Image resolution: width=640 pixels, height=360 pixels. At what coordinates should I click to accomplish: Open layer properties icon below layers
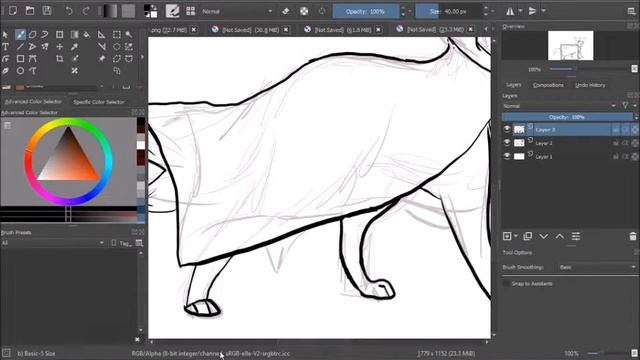pos(576,236)
